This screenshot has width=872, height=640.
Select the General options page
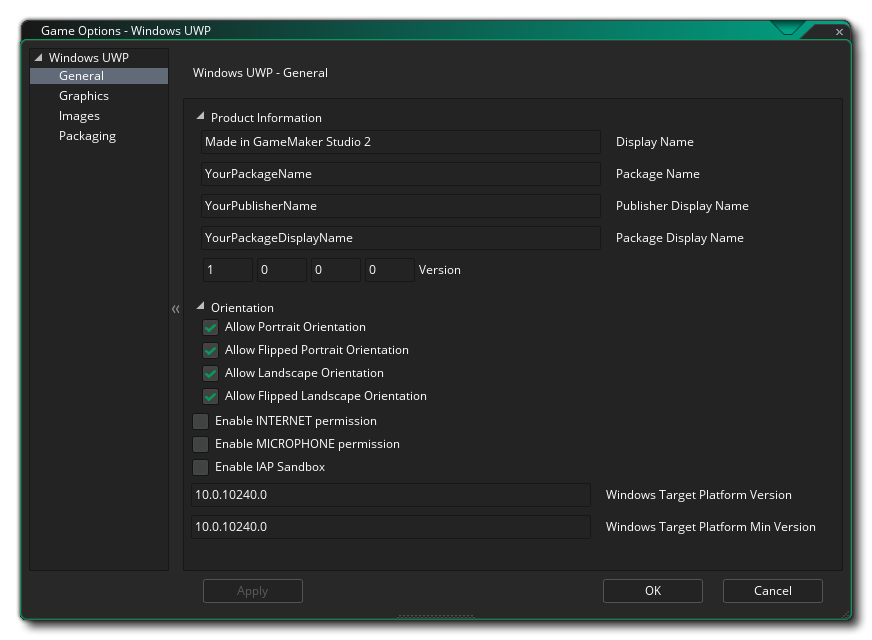pyautogui.click(x=82, y=75)
